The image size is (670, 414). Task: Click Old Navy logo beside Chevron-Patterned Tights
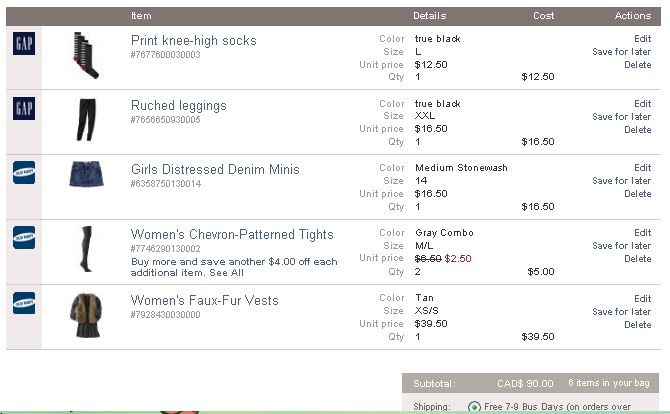click(x=23, y=237)
